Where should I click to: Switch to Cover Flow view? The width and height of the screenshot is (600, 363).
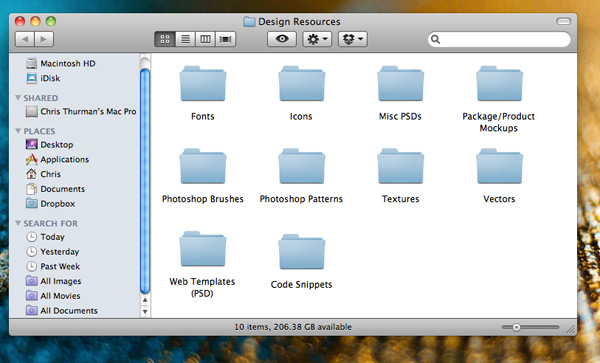coord(226,39)
